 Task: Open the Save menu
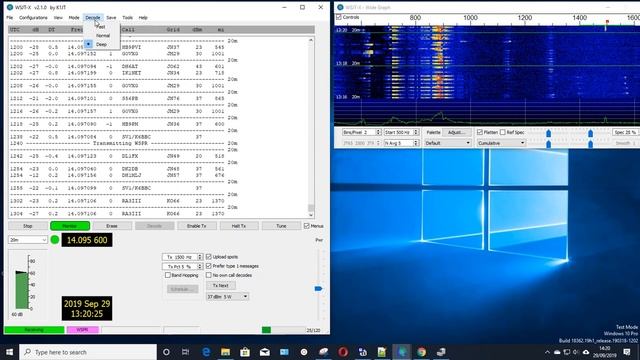point(111,18)
